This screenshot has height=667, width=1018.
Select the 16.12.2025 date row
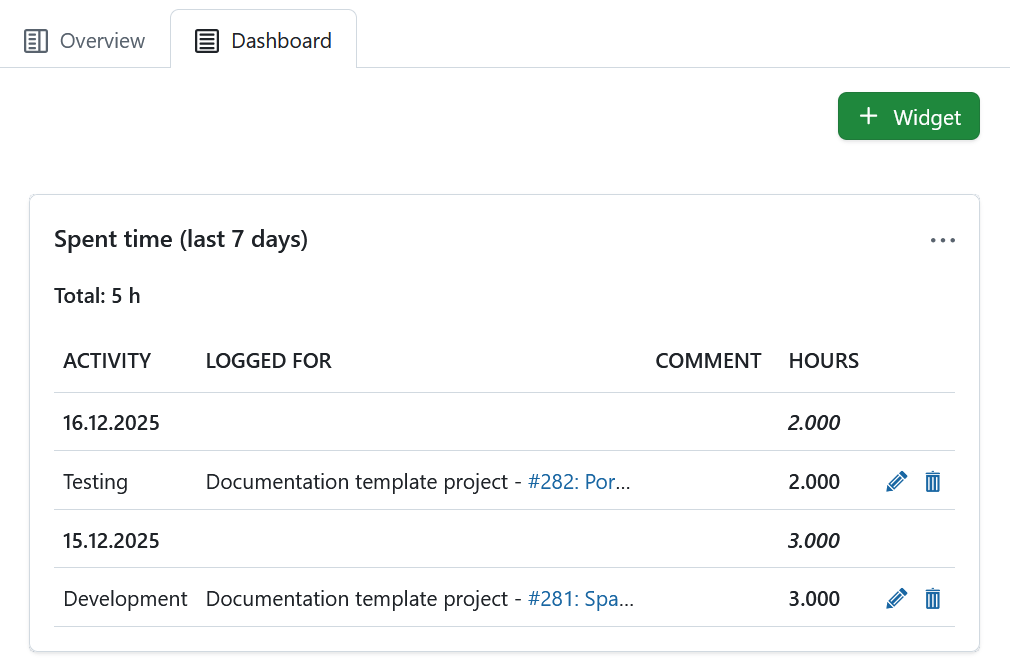111,422
